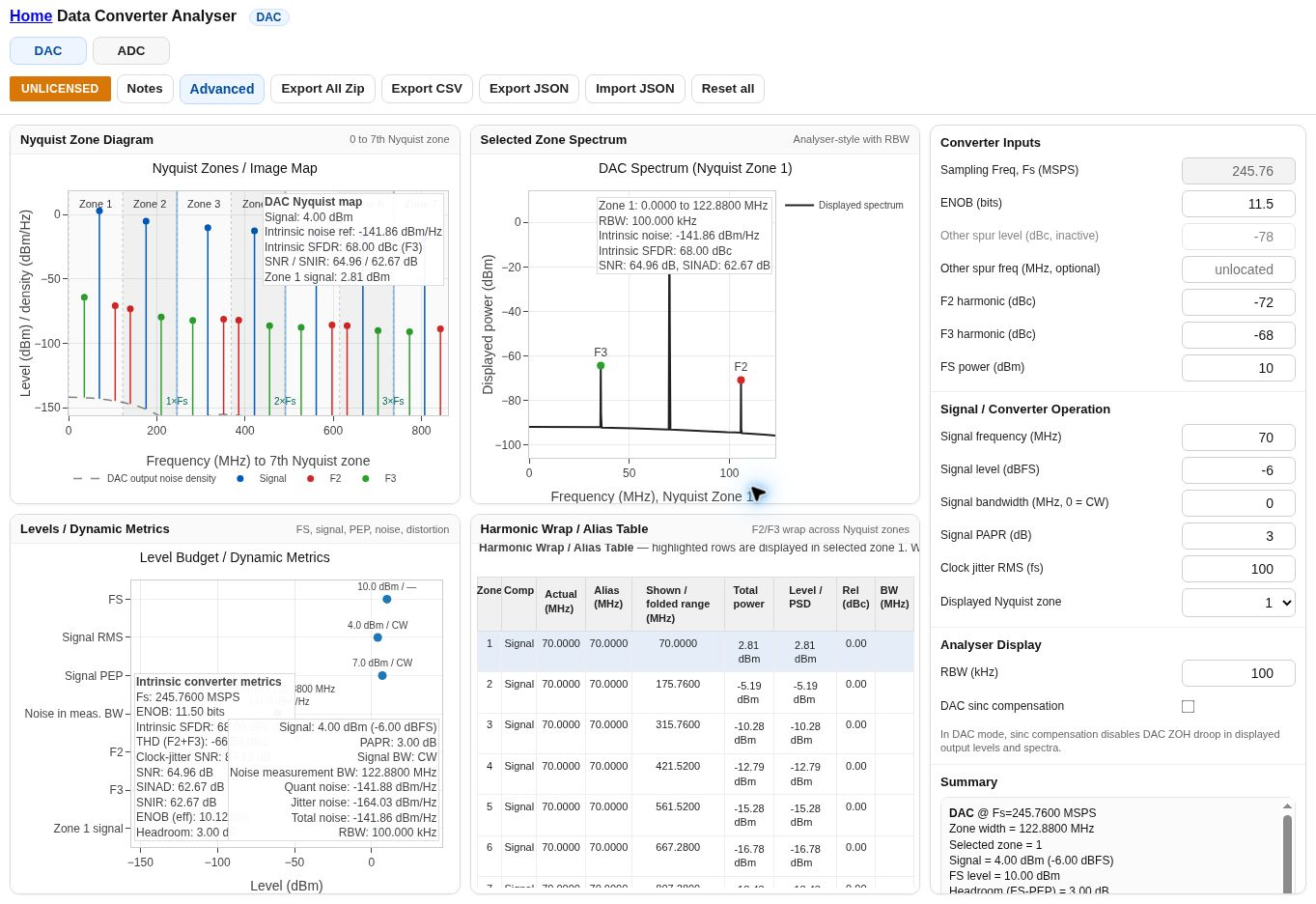Toggle the Signal legend entry in Nyquist diagram
The width and height of the screenshot is (1316, 904).
pos(262,479)
